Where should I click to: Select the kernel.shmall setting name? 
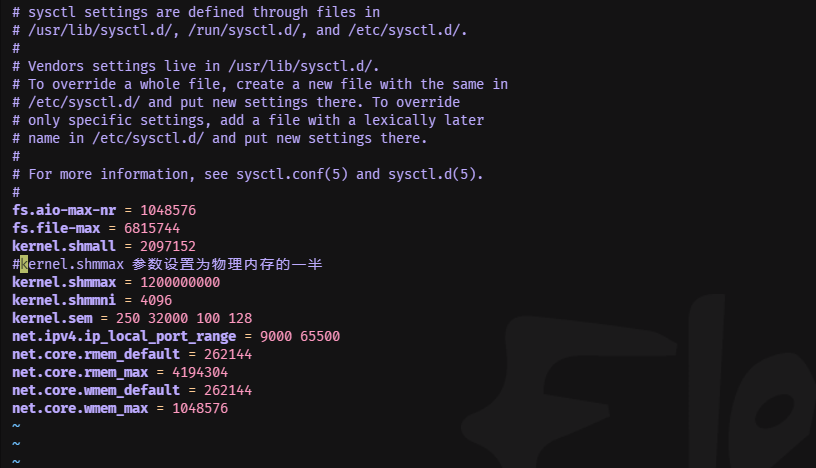click(64, 246)
